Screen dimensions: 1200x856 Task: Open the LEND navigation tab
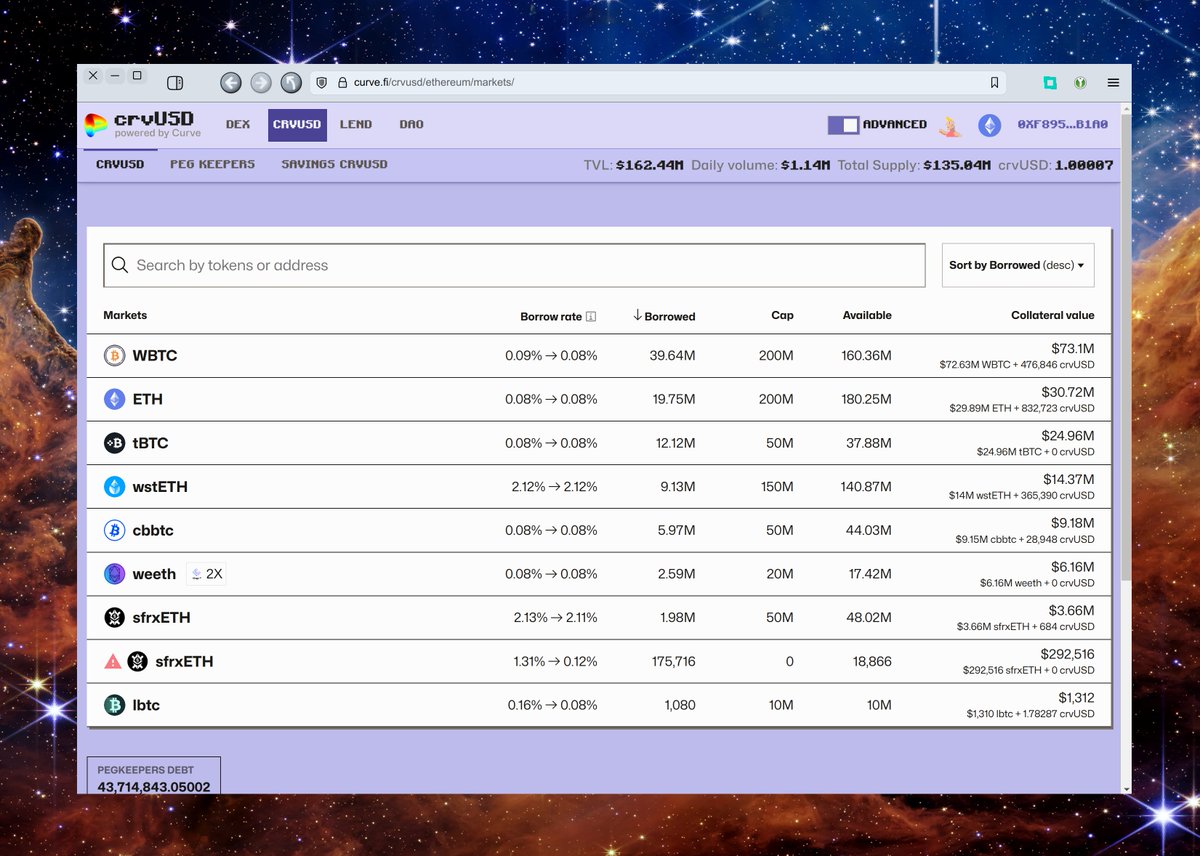pyautogui.click(x=356, y=125)
